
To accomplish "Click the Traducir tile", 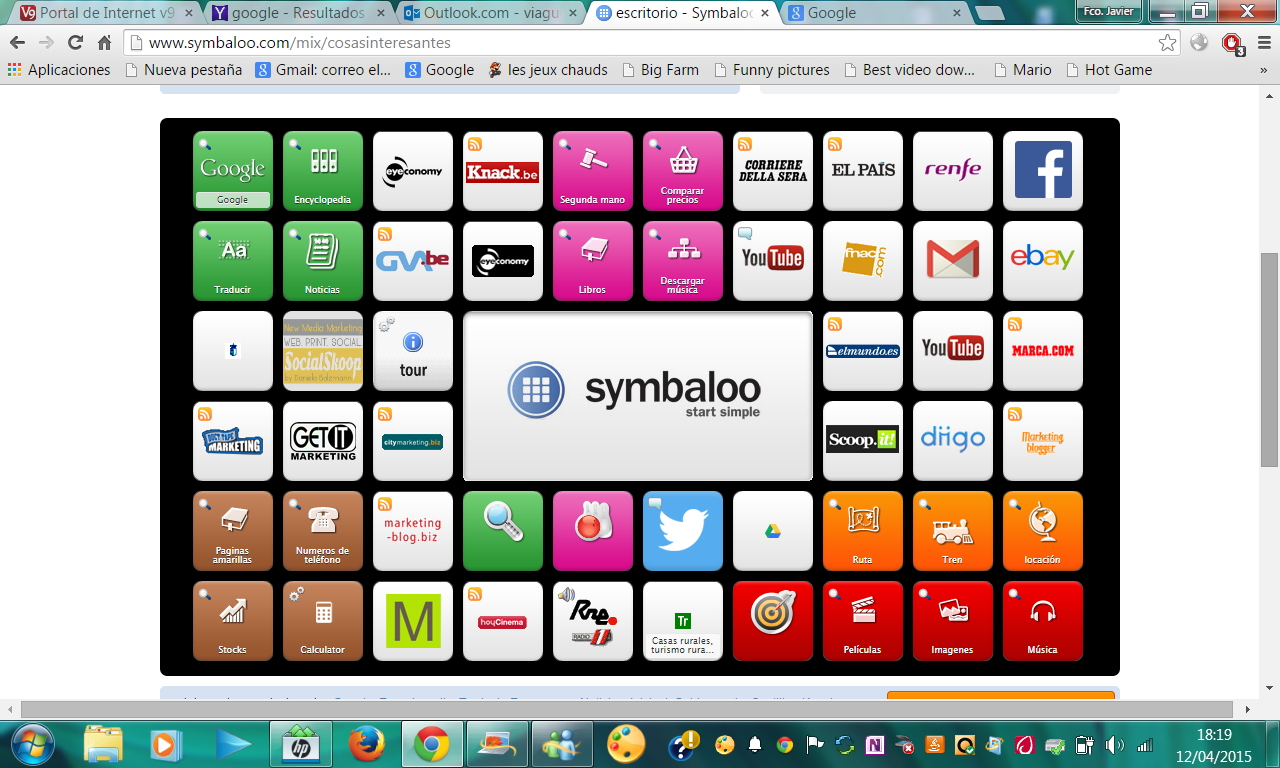I will pyautogui.click(x=232, y=261).
